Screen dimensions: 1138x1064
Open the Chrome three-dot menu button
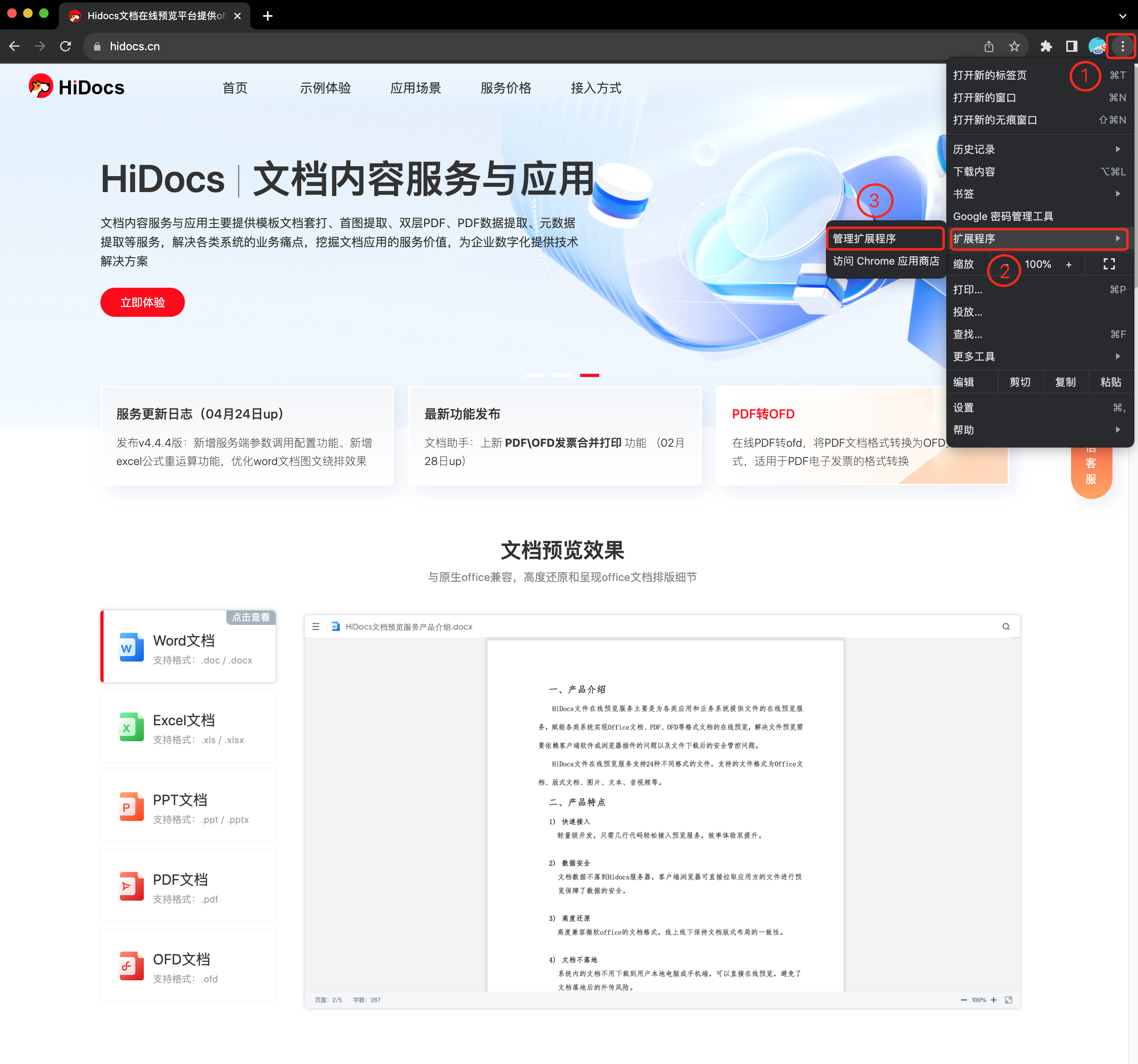pyautogui.click(x=1122, y=46)
